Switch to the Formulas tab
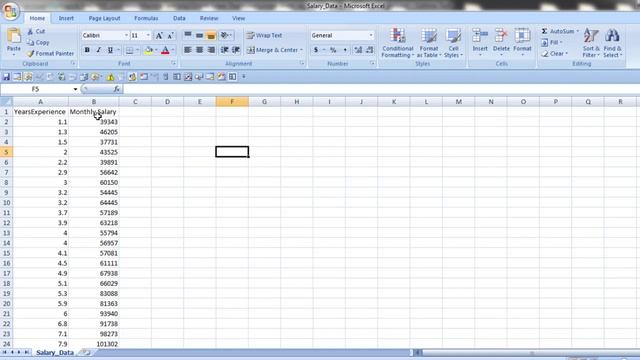 [146, 18]
